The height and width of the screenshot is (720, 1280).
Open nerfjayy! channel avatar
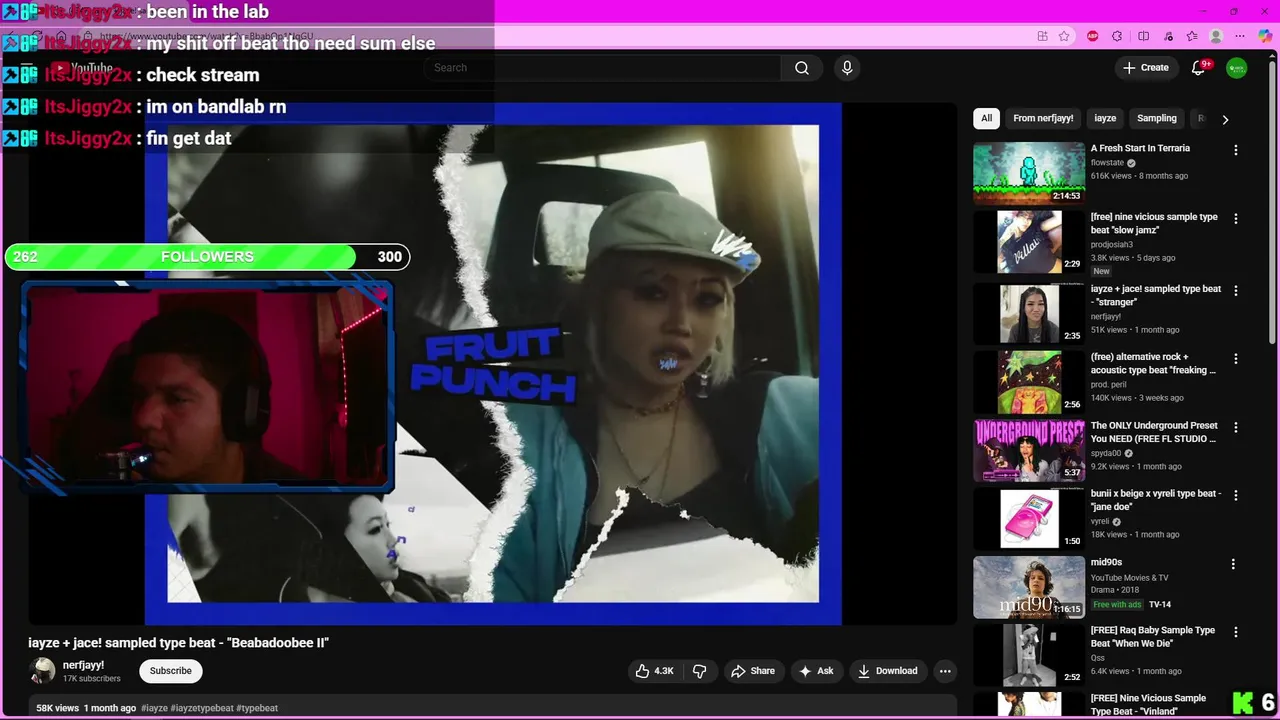[43, 671]
